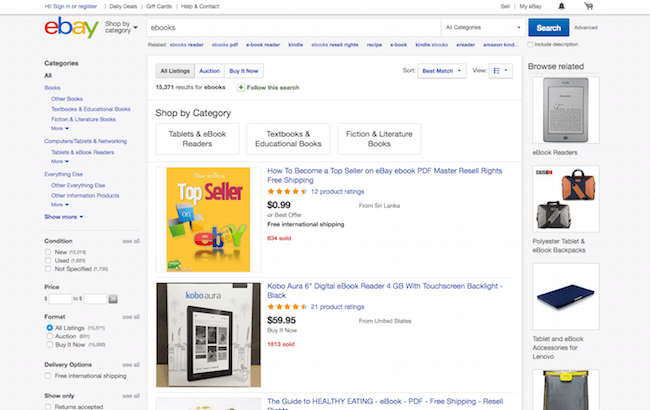
Task: Open My eBay menu
Action: [x=530, y=6]
